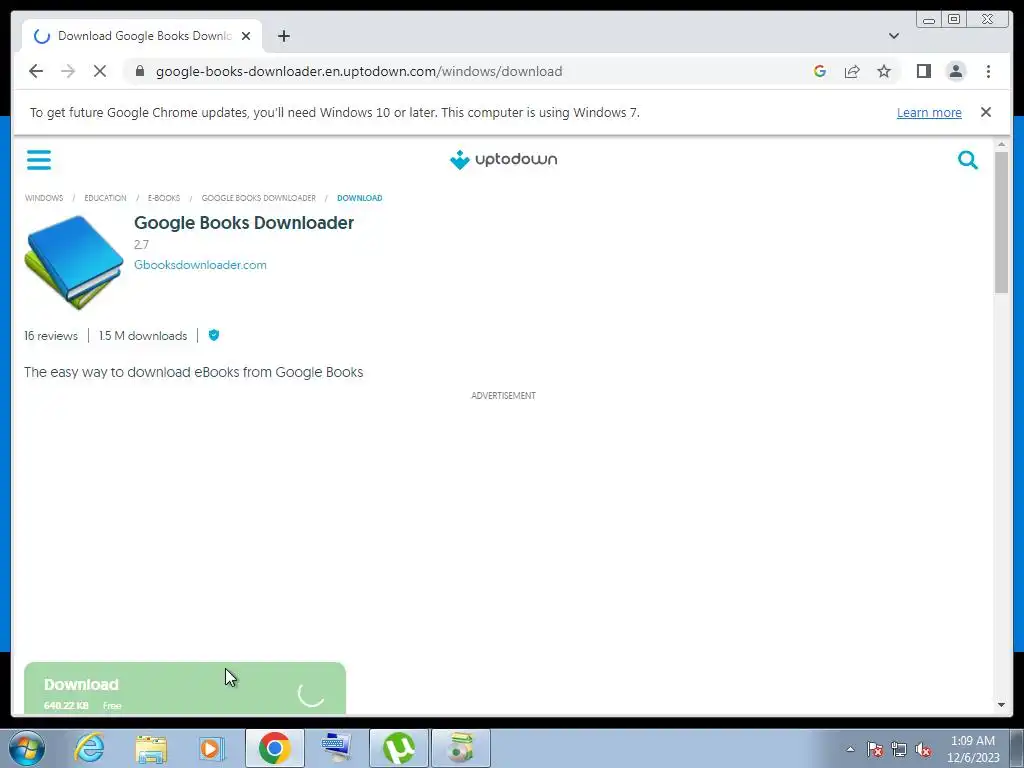The width and height of the screenshot is (1024, 768).
Task: Click the green Download button
Action: coord(185,688)
